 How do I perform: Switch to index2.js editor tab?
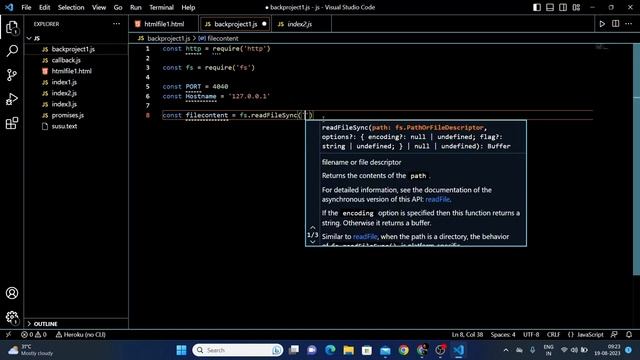point(300,24)
